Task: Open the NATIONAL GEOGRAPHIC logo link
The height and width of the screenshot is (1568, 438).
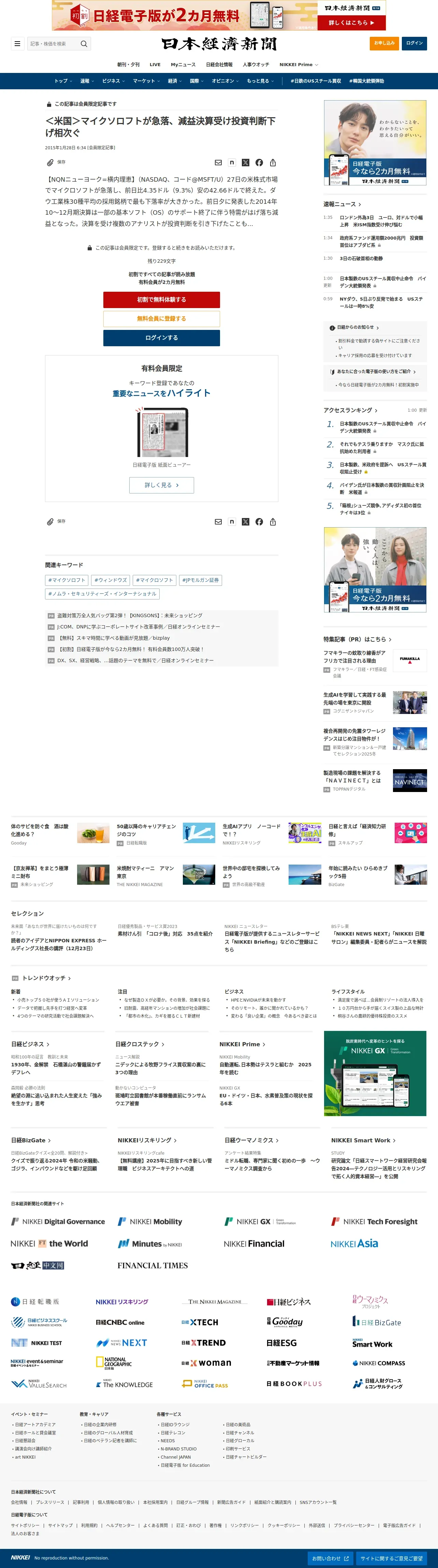Action: pos(115,1363)
